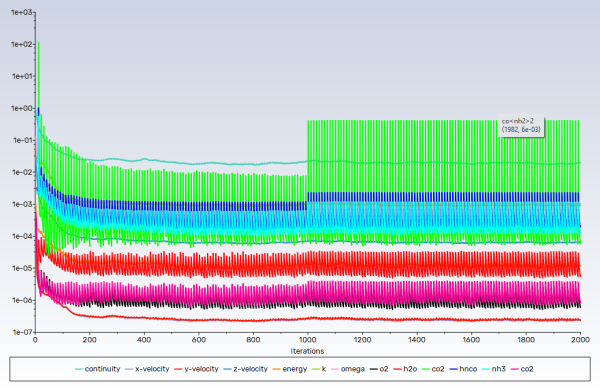Click the 1e+03 y-axis tick label
Viewport: 600px width, 392px height.
(x=22, y=12)
